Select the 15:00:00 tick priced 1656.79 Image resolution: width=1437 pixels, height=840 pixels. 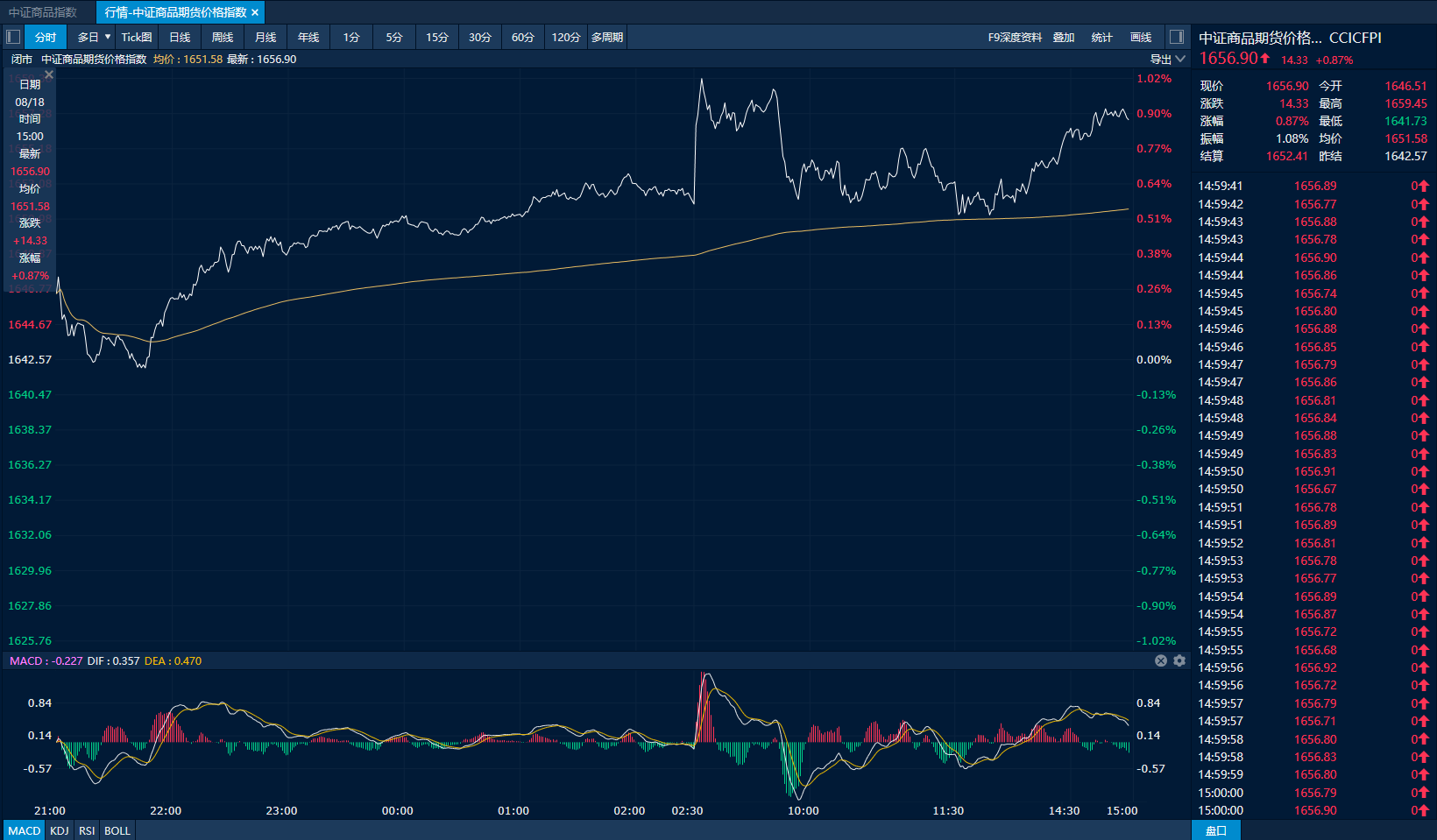tap(1313, 793)
